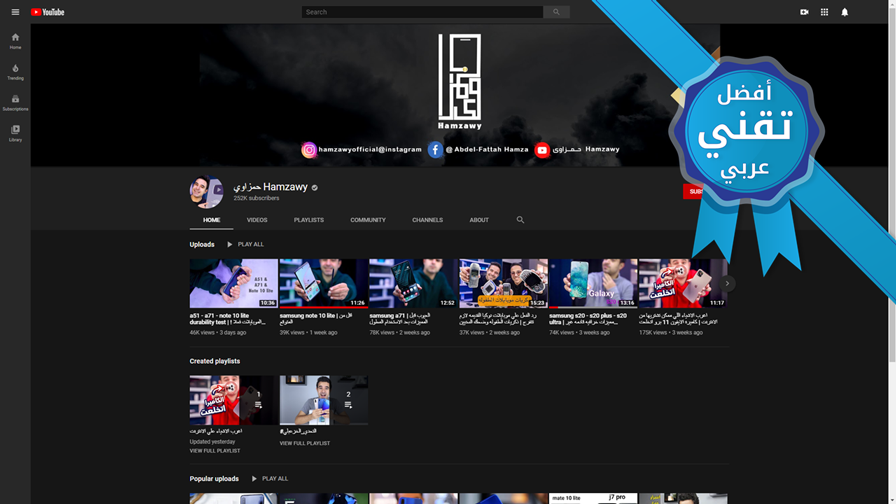This screenshot has width=896, height=504.
Task: View full playlist under first created playlist
Action: (x=215, y=451)
